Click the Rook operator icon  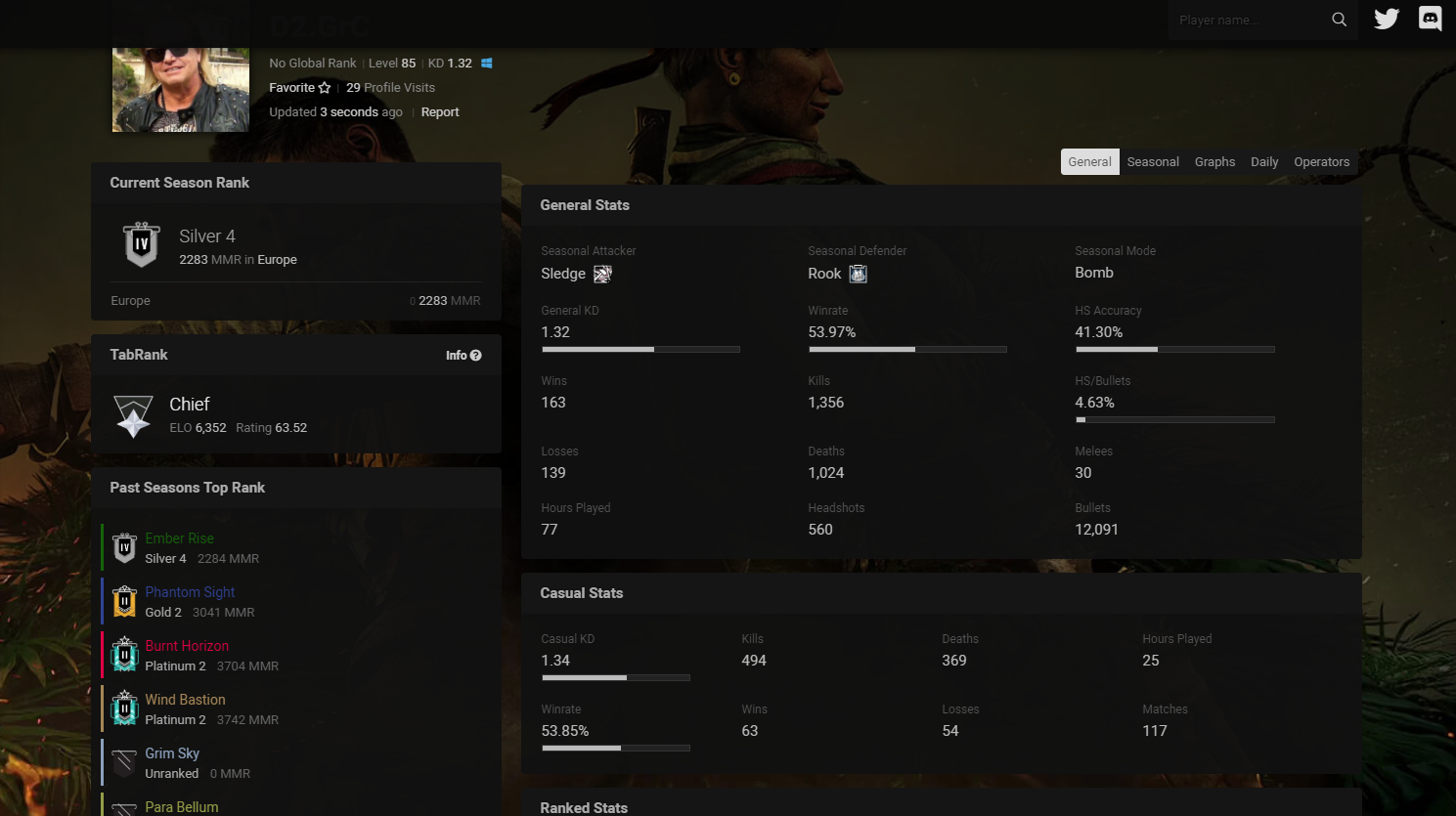point(858,275)
